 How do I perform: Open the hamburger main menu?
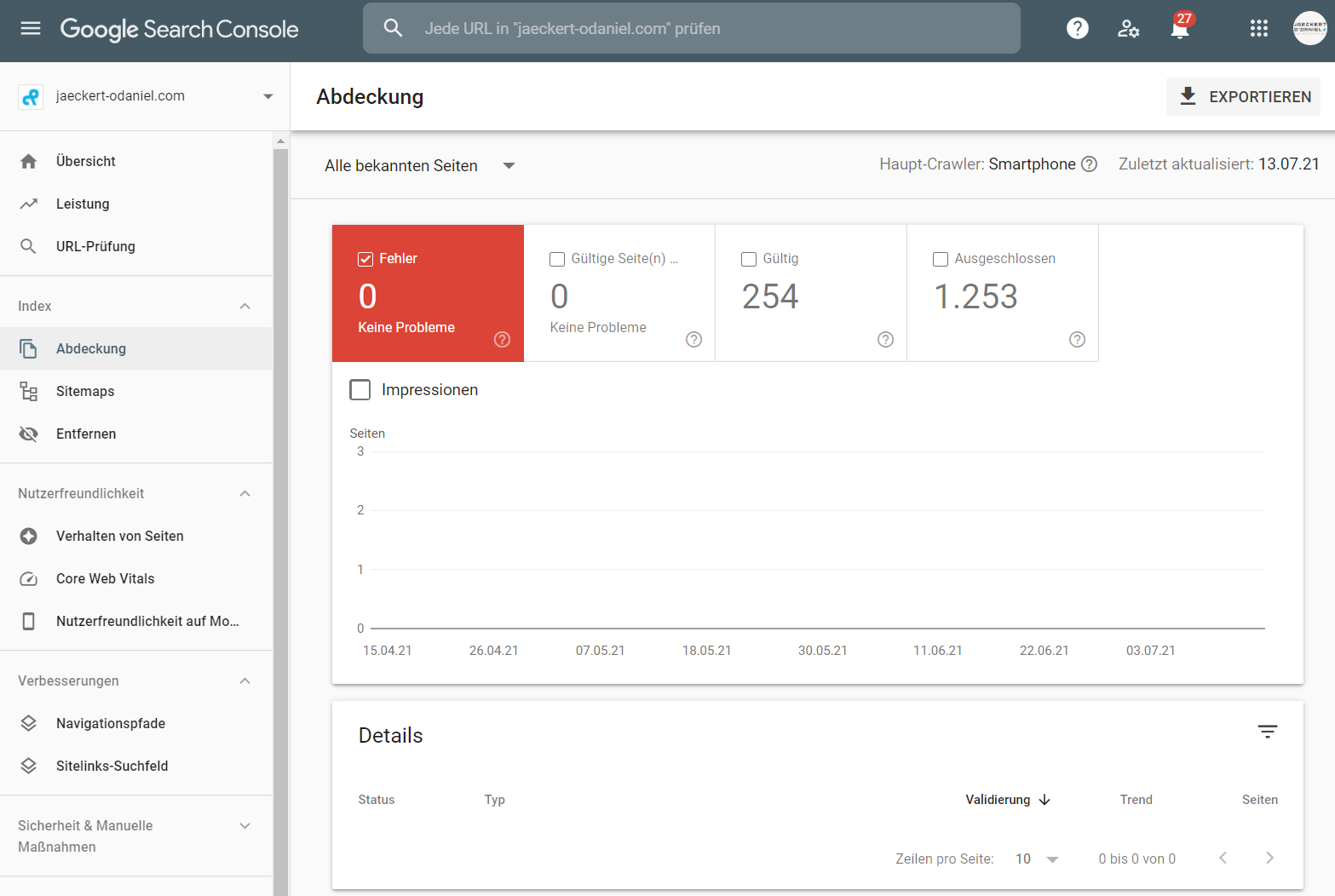coord(31,28)
